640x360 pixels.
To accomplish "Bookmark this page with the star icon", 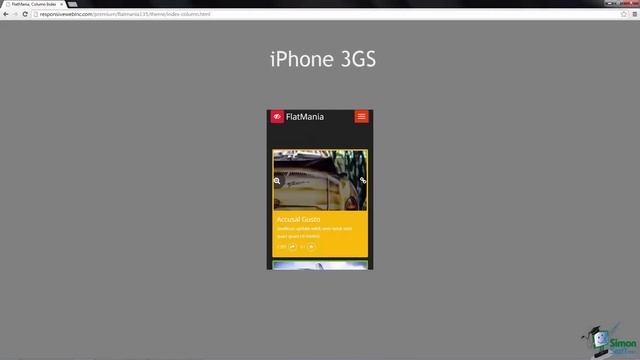I will point(624,14).
